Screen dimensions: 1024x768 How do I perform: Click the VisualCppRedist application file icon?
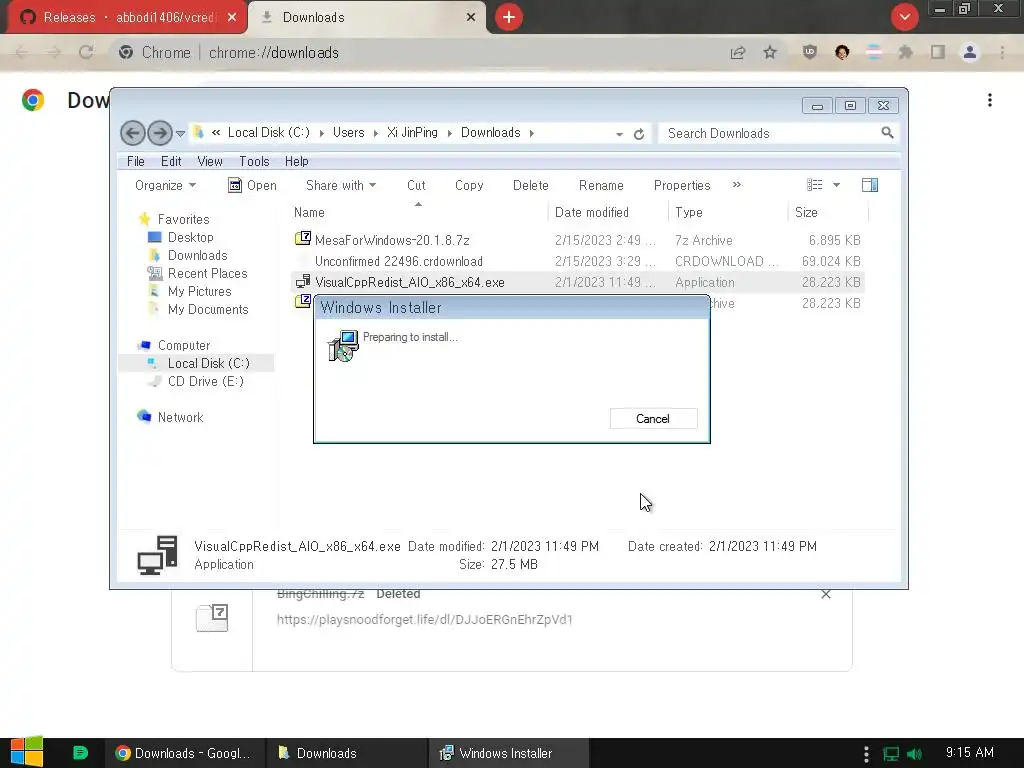coord(302,281)
